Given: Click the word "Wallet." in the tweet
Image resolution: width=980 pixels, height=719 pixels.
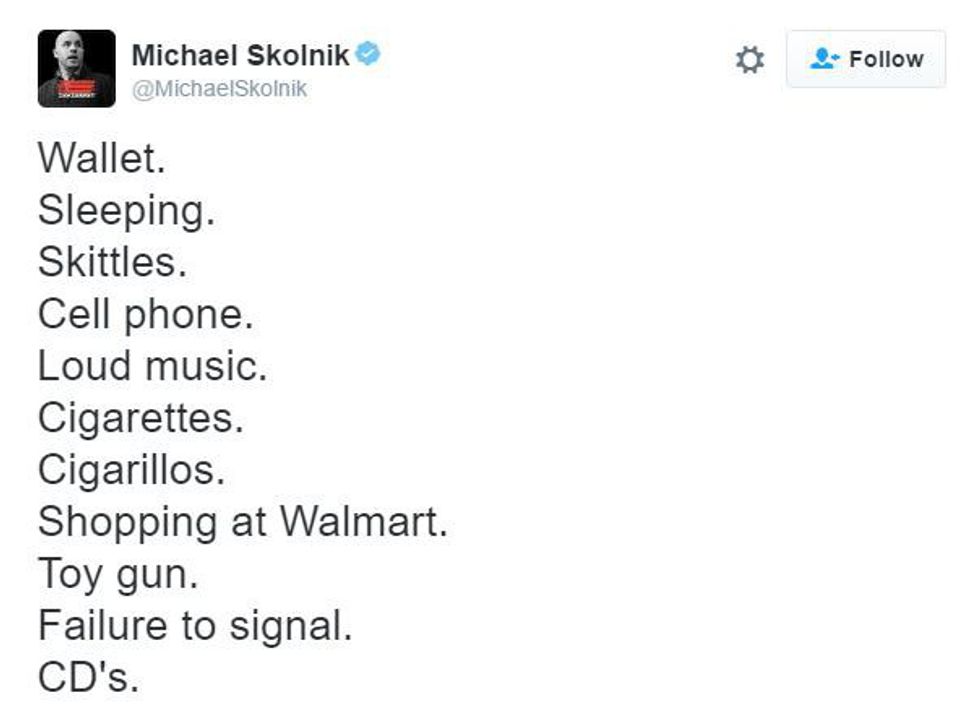Looking at the screenshot, I should [x=101, y=160].
